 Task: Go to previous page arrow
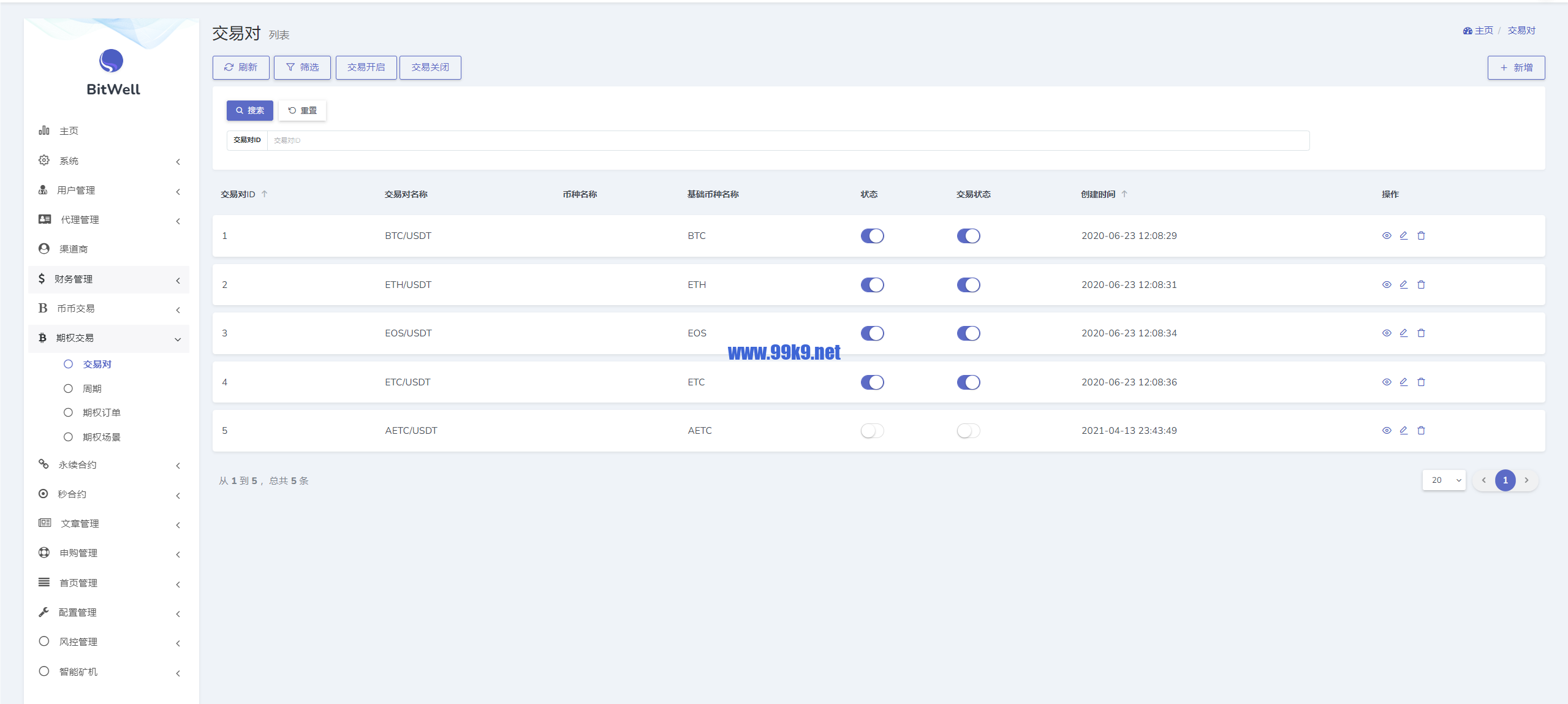click(x=1483, y=480)
